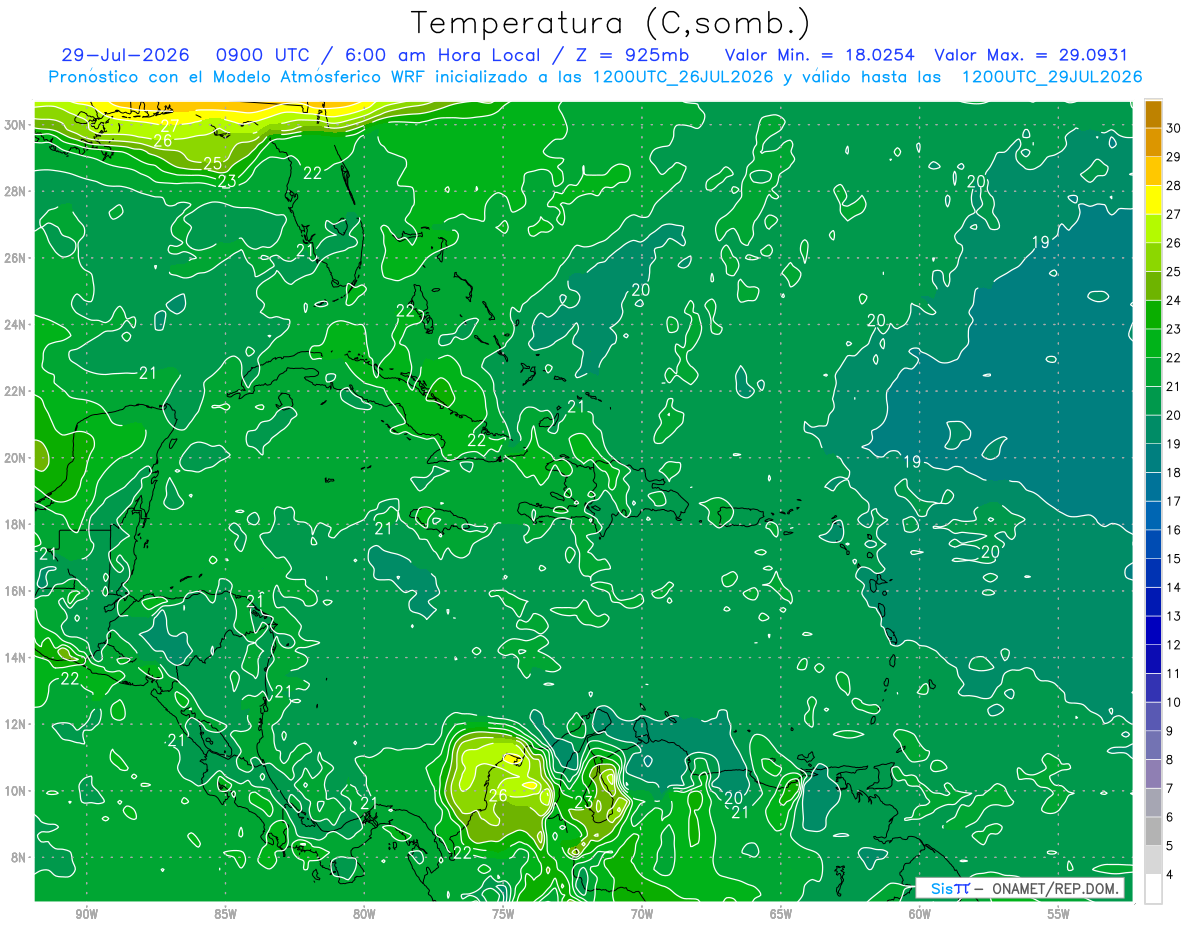Click the "85W" longitude axis label

click(x=225, y=914)
